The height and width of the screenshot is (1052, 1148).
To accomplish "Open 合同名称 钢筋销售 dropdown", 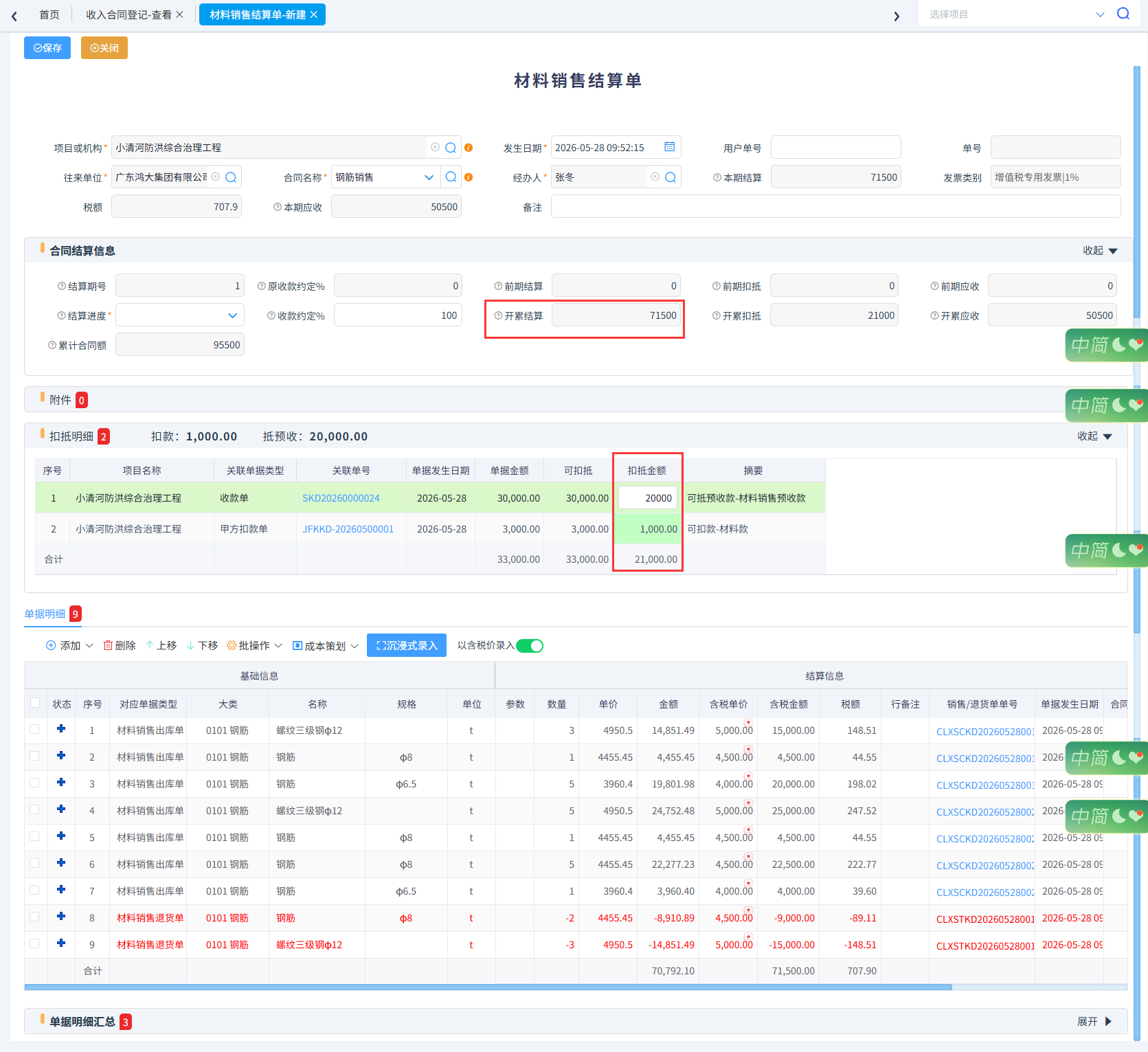I will tap(429, 177).
